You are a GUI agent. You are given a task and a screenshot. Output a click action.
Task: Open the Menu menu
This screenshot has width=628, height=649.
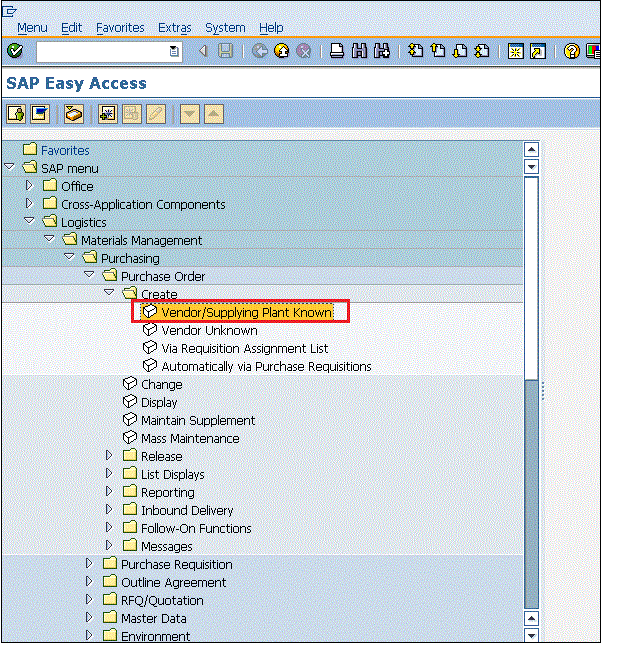click(x=32, y=28)
